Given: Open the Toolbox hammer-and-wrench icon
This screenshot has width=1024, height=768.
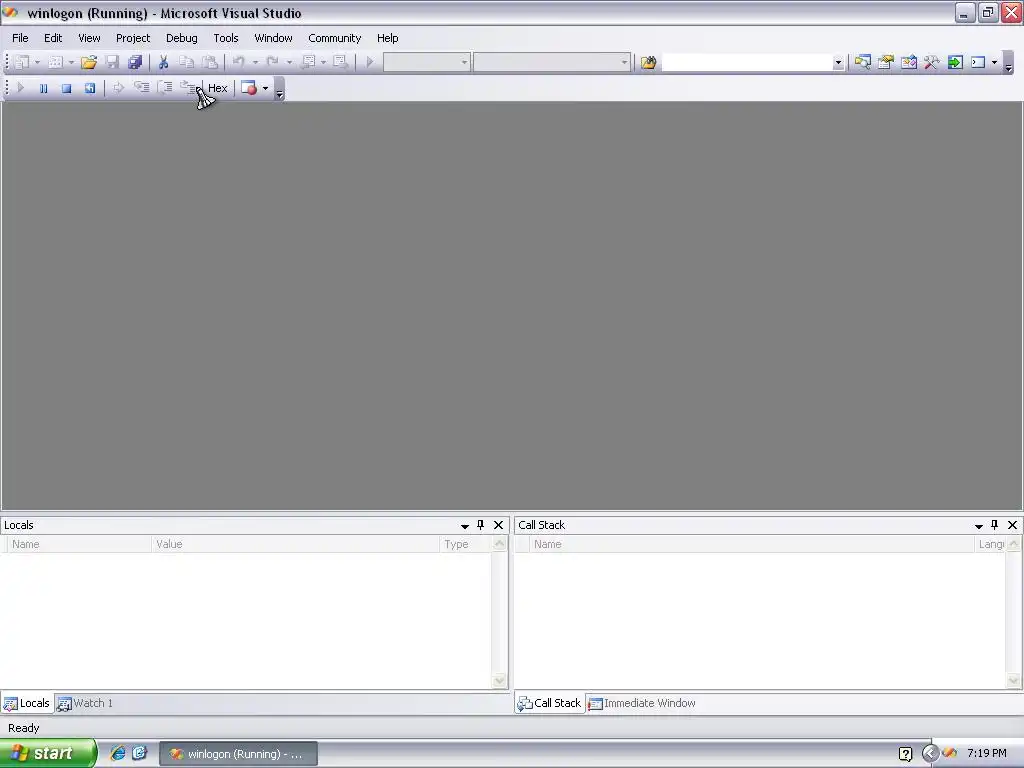Looking at the screenshot, I should point(932,62).
